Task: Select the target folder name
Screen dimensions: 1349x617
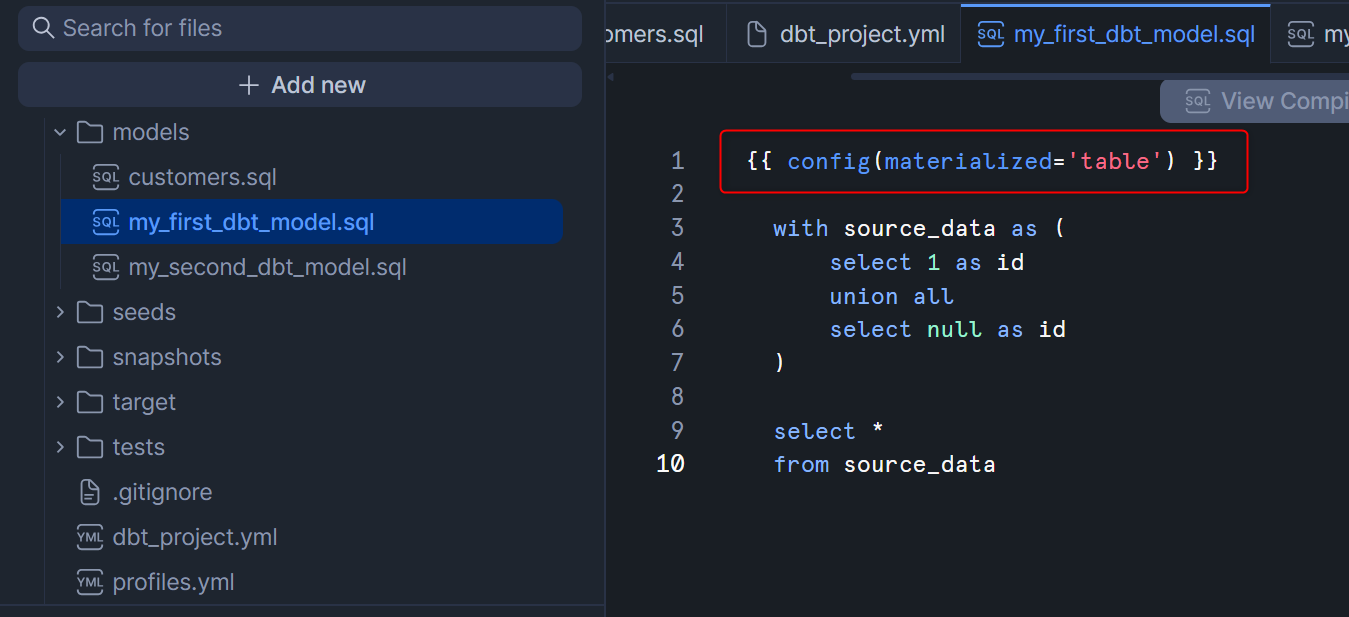Action: point(144,402)
